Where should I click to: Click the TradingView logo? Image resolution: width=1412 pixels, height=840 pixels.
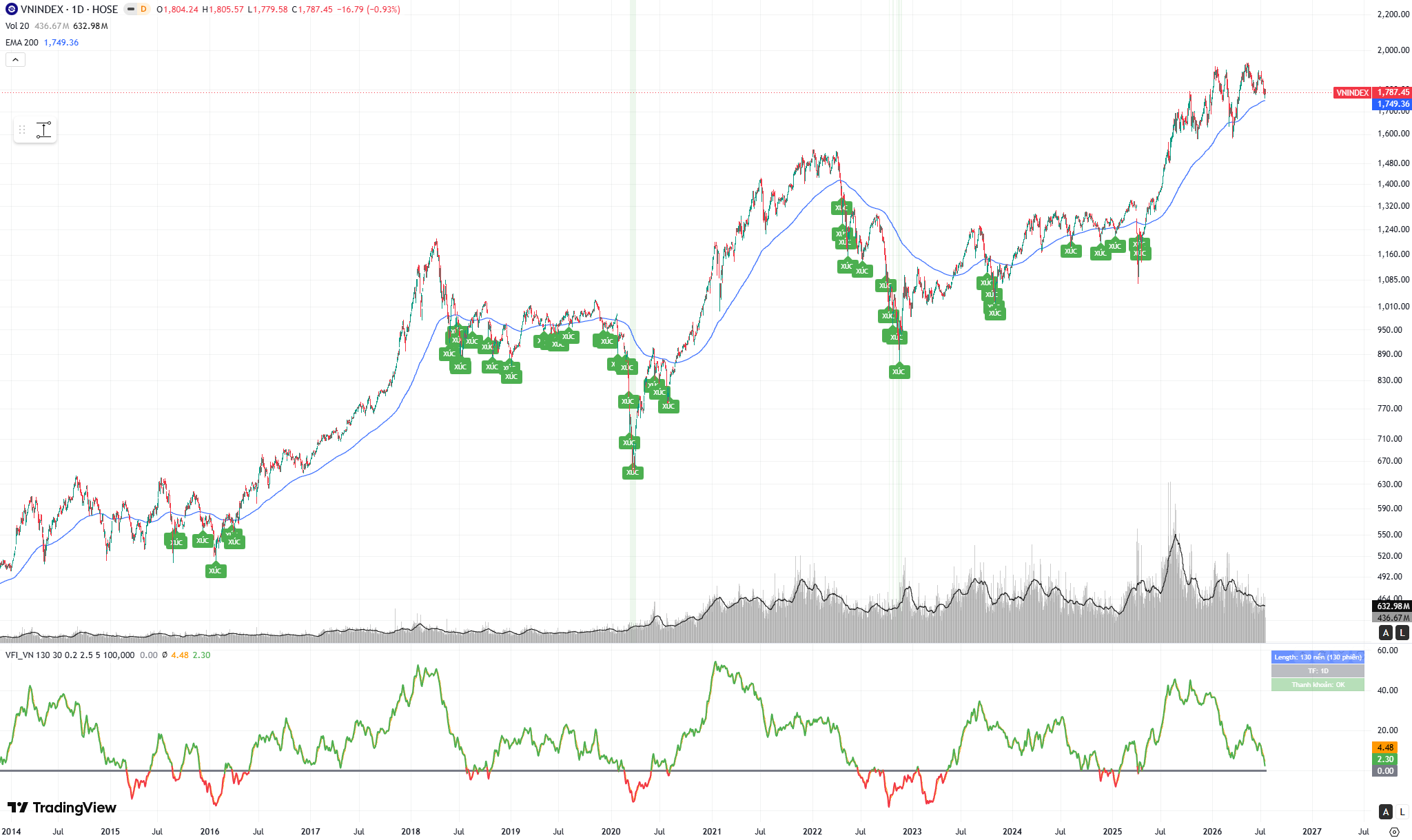pyautogui.click(x=62, y=808)
